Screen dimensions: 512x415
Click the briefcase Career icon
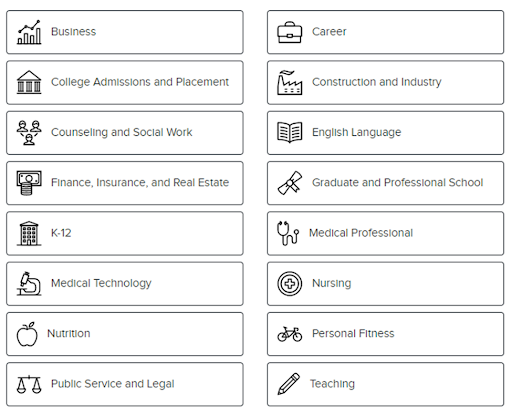tap(290, 32)
